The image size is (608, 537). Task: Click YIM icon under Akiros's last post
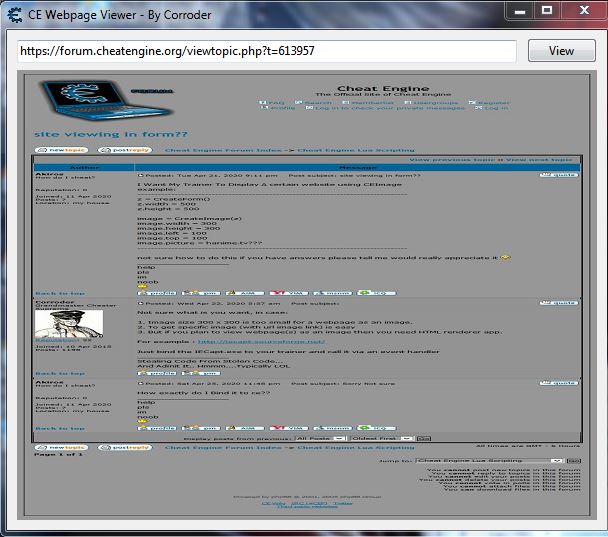pos(289,428)
